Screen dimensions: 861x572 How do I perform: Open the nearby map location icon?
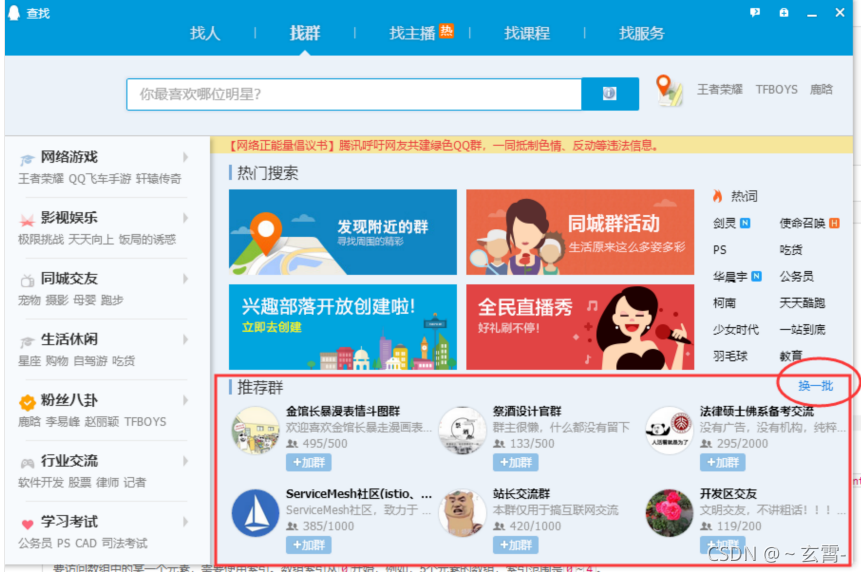[669, 91]
